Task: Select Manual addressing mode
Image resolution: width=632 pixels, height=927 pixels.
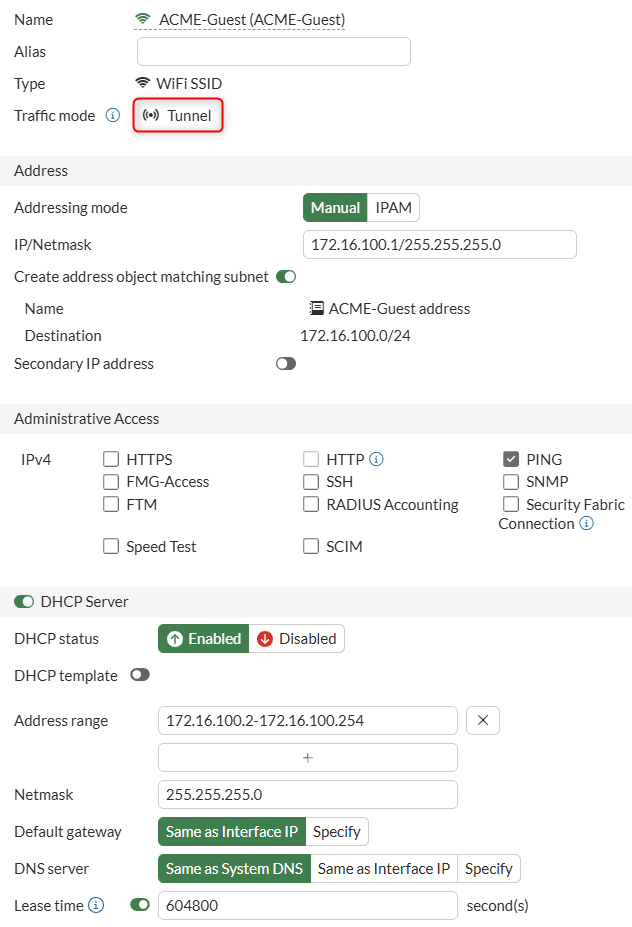Action: pos(335,208)
